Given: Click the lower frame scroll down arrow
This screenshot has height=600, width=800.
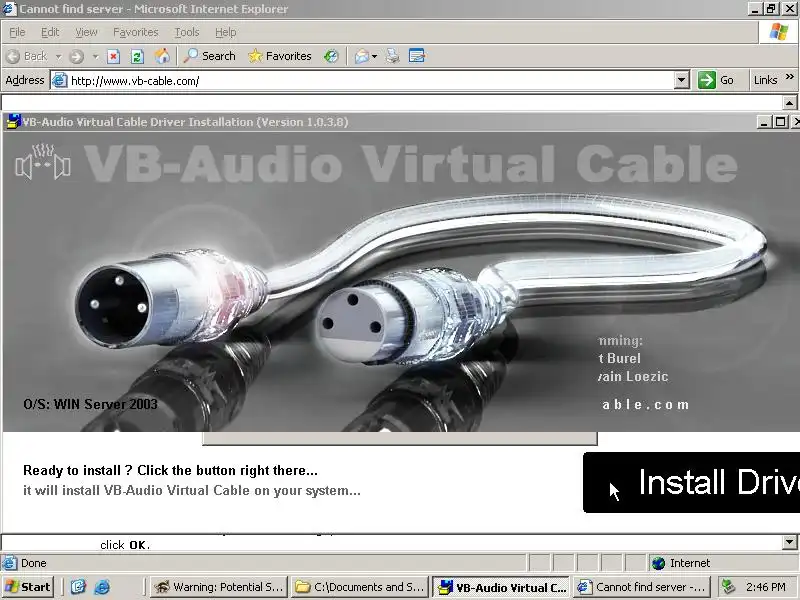Looking at the screenshot, I should 790,542.
